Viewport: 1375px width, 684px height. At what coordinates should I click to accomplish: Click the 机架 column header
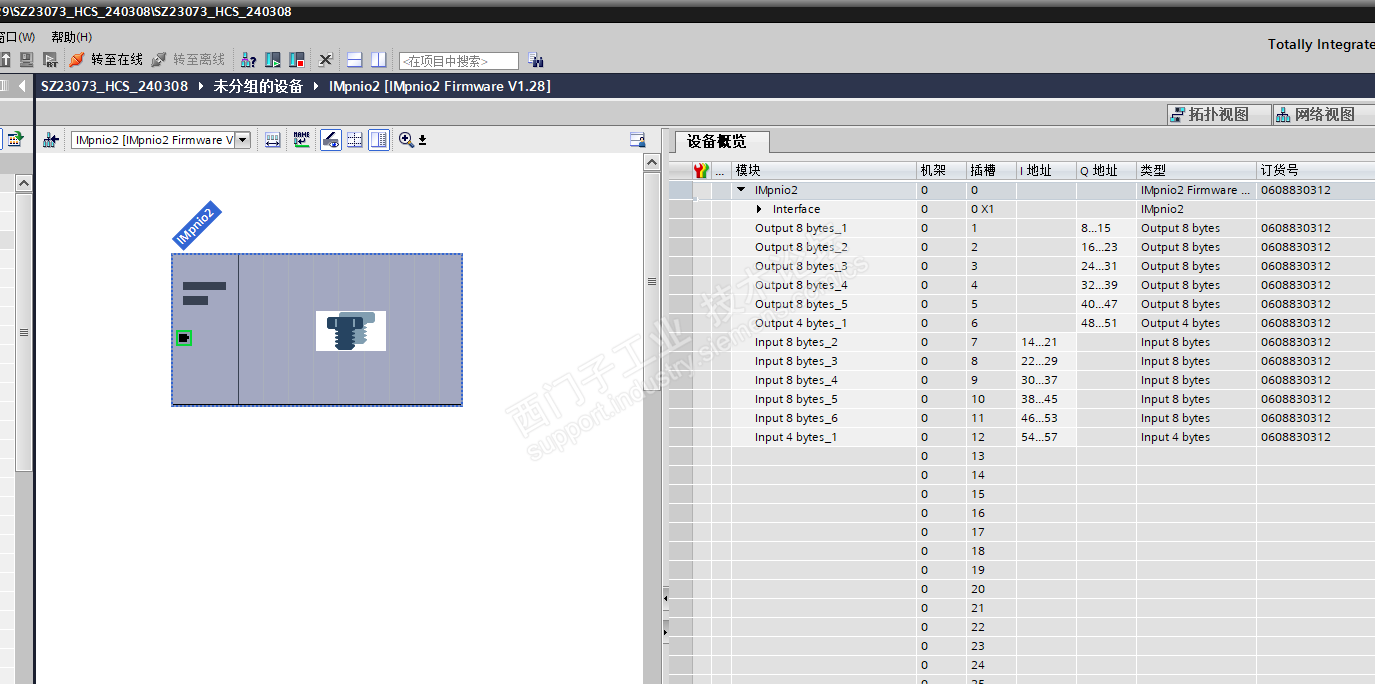pyautogui.click(x=941, y=170)
